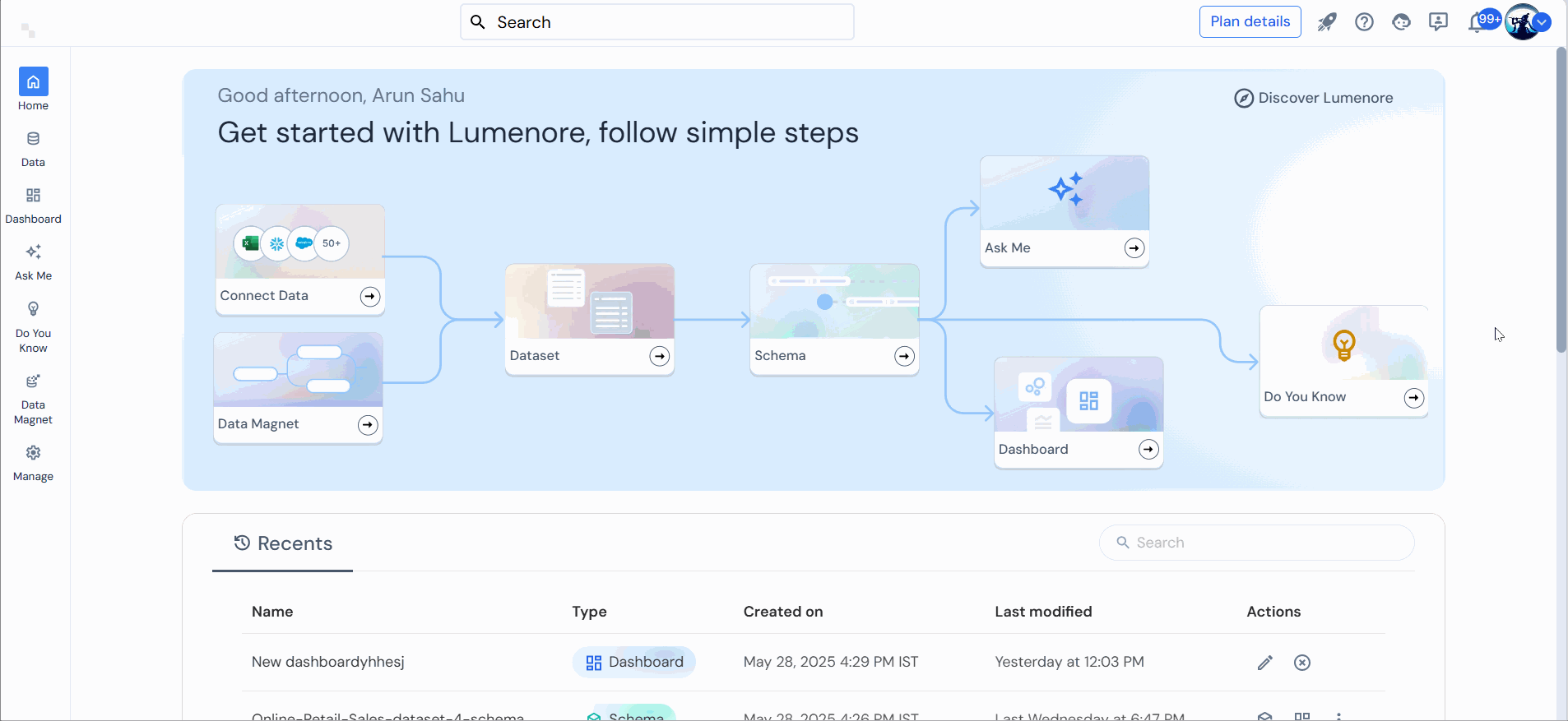Select Home in the sidebar
Viewport: 1568px width, 721px height.
[33, 89]
